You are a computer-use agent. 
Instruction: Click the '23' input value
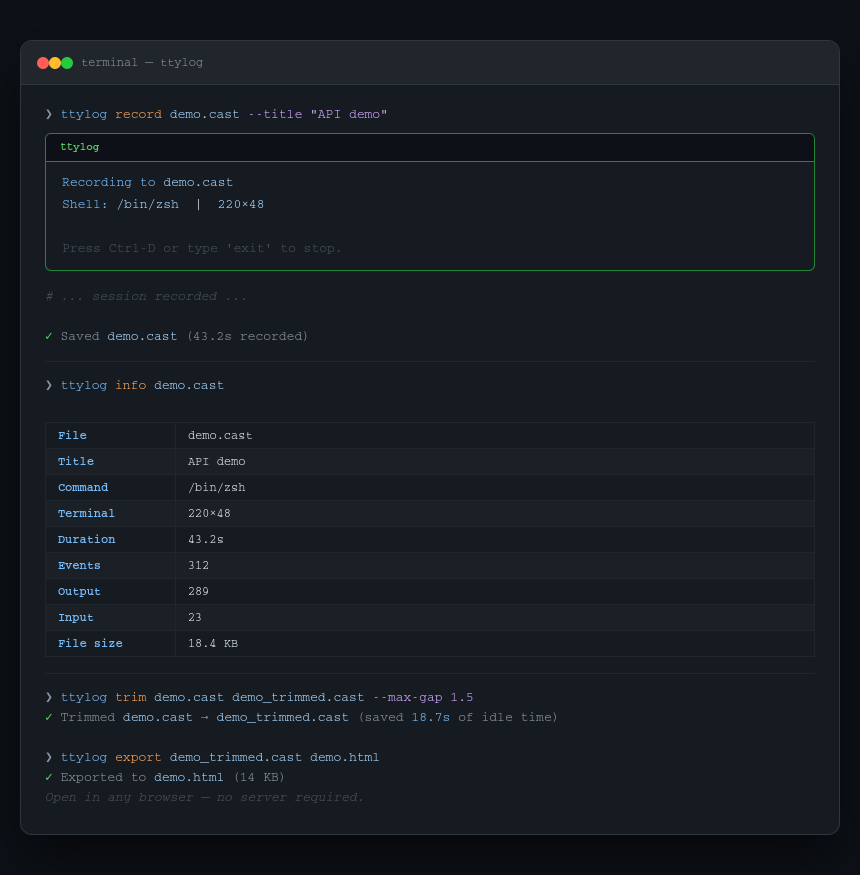pos(195,617)
